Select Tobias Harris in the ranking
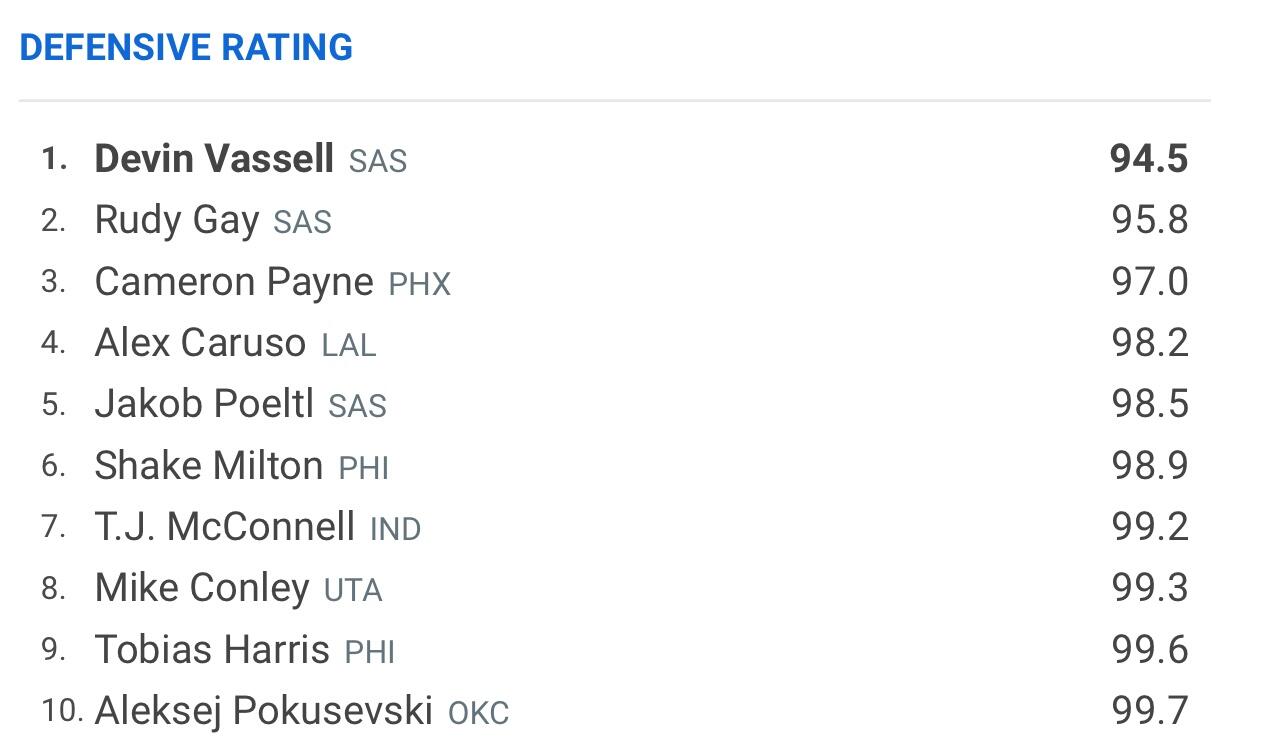The height and width of the screenshot is (755, 1263). point(212,650)
